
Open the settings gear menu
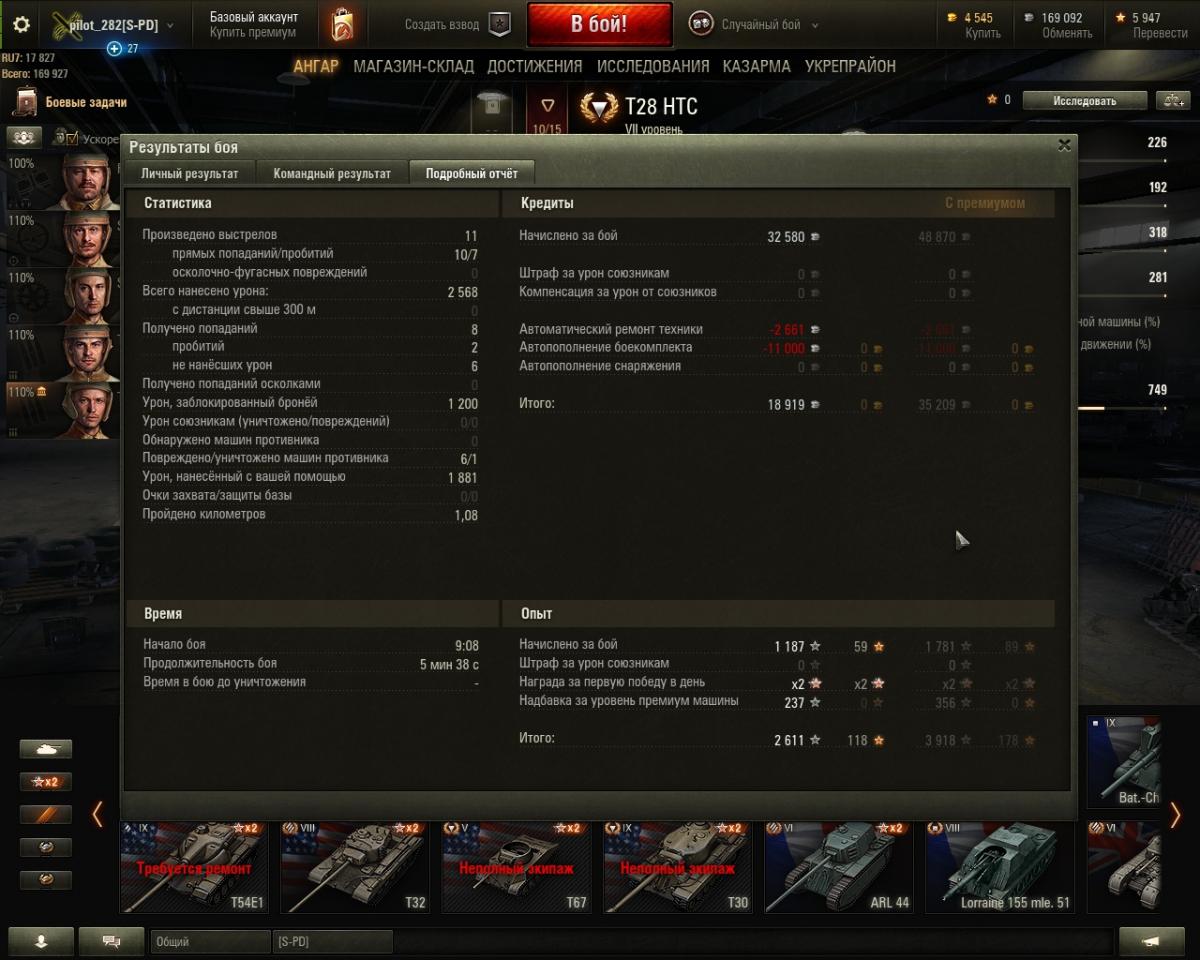(21, 25)
